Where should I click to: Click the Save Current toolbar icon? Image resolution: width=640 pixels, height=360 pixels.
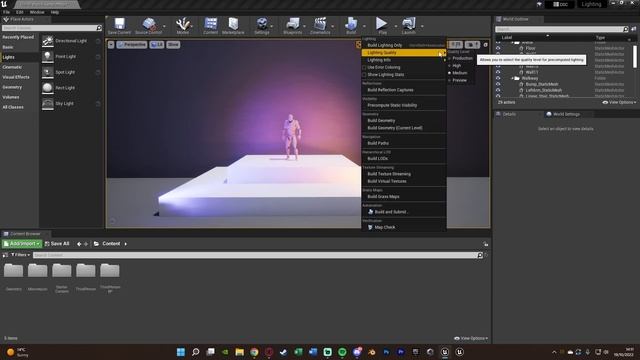119,25
